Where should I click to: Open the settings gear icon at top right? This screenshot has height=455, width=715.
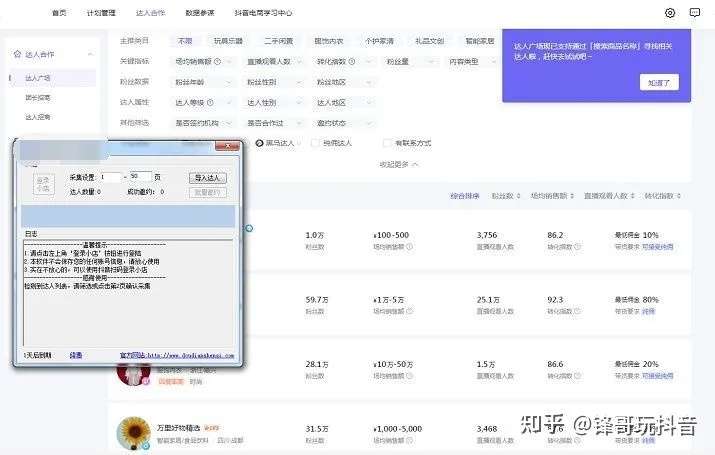pyautogui.click(x=669, y=13)
